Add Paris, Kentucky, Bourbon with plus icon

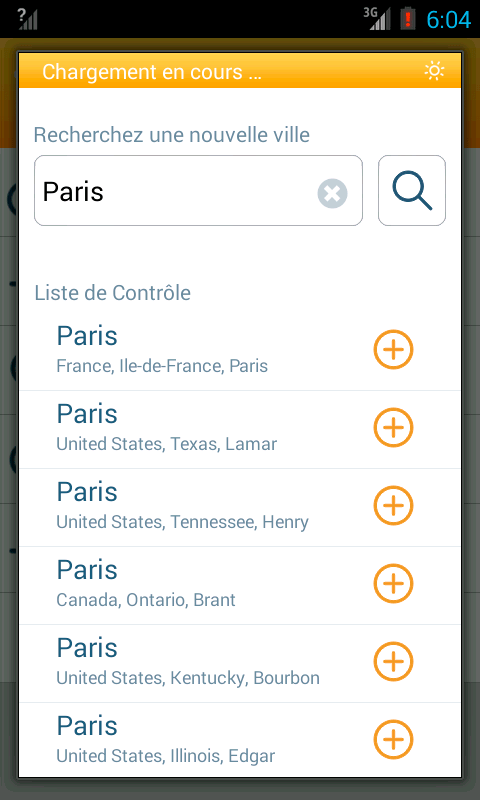pyautogui.click(x=393, y=662)
